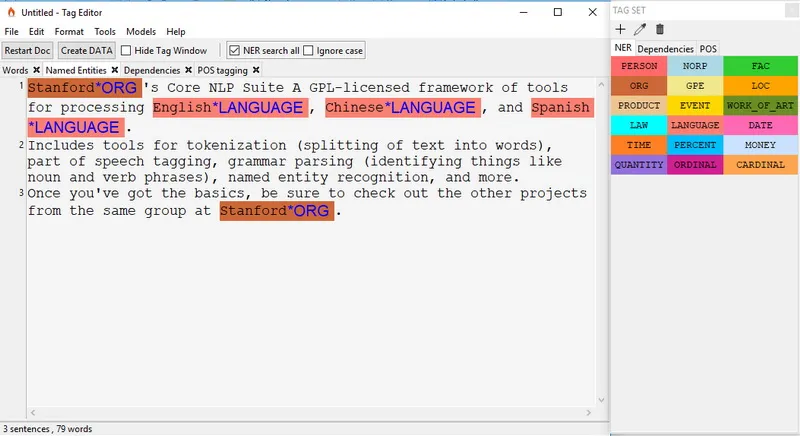The width and height of the screenshot is (800, 436).
Task: Uncheck NER search all checkbox
Action: [x=234, y=50]
